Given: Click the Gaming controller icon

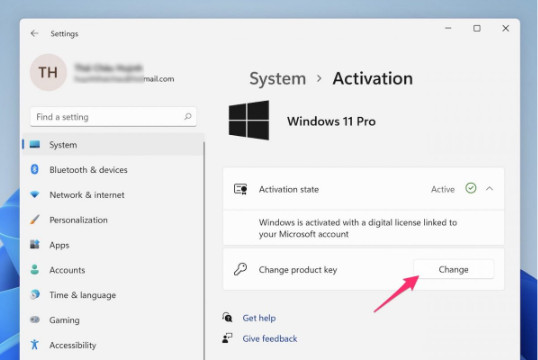Looking at the screenshot, I should pos(35,320).
